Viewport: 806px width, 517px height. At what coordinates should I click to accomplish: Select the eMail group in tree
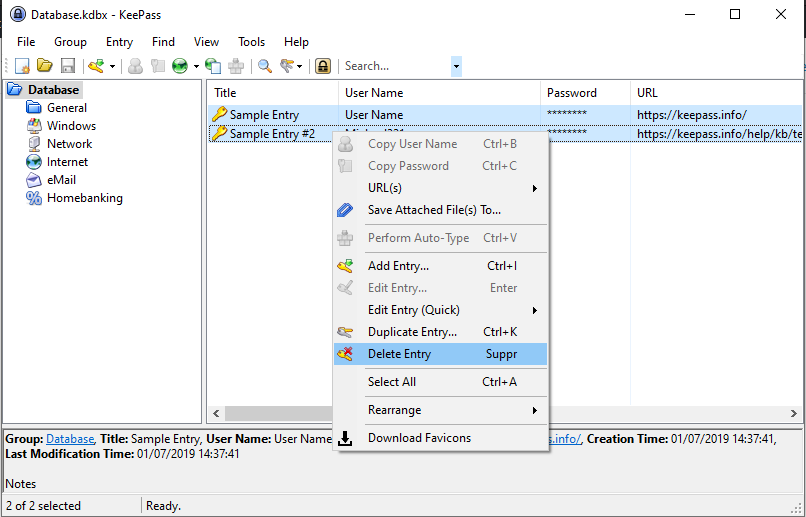[x=62, y=180]
